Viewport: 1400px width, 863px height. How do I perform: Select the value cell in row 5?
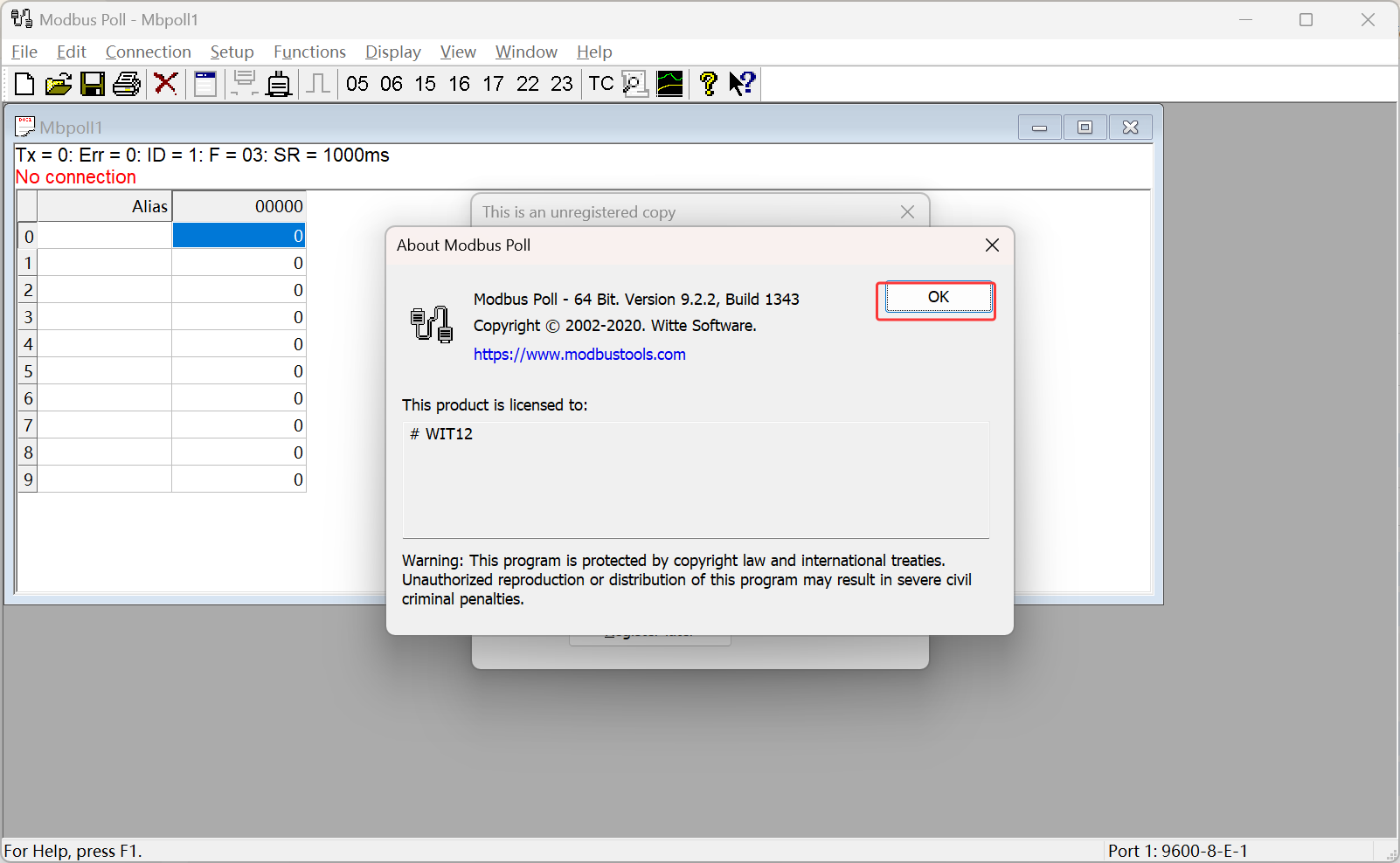click(x=239, y=371)
